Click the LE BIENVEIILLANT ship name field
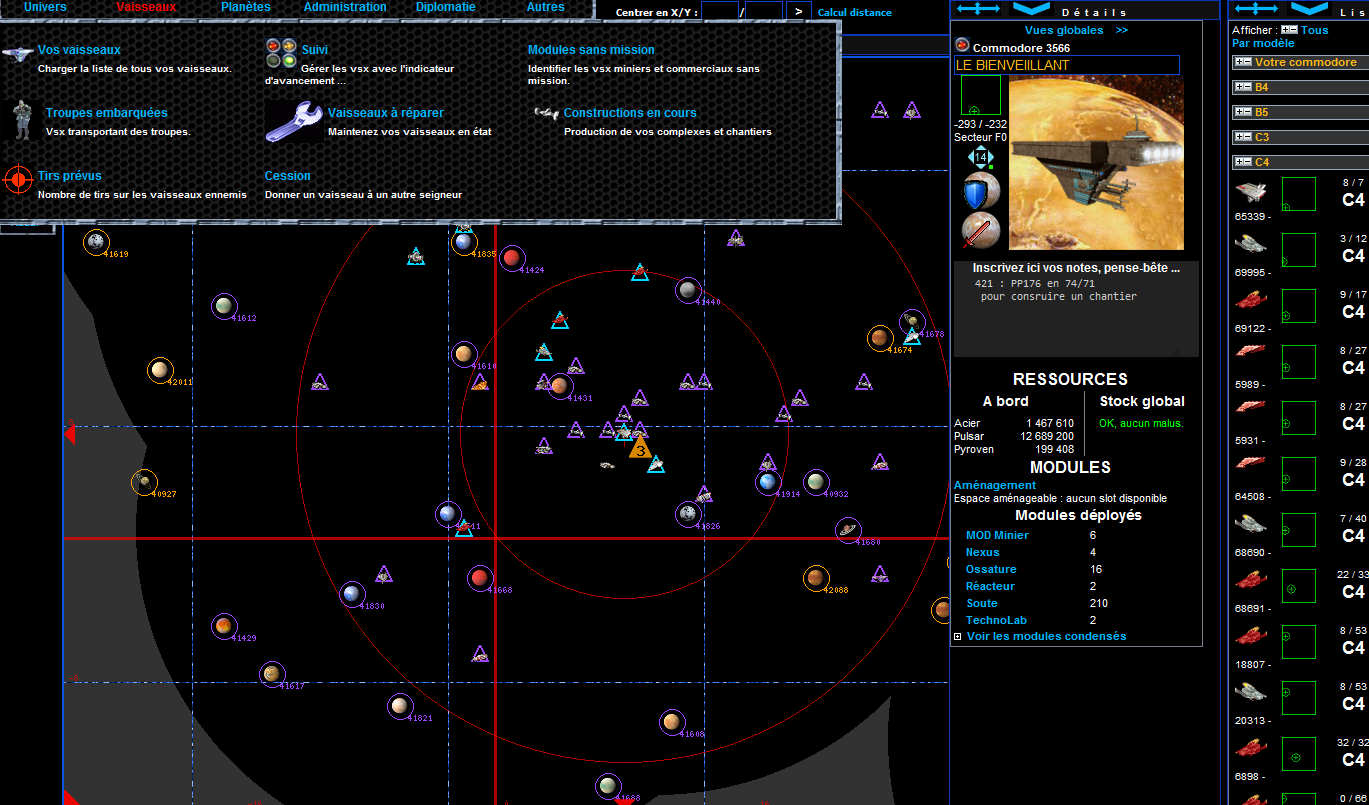The width and height of the screenshot is (1369, 805). (1066, 65)
